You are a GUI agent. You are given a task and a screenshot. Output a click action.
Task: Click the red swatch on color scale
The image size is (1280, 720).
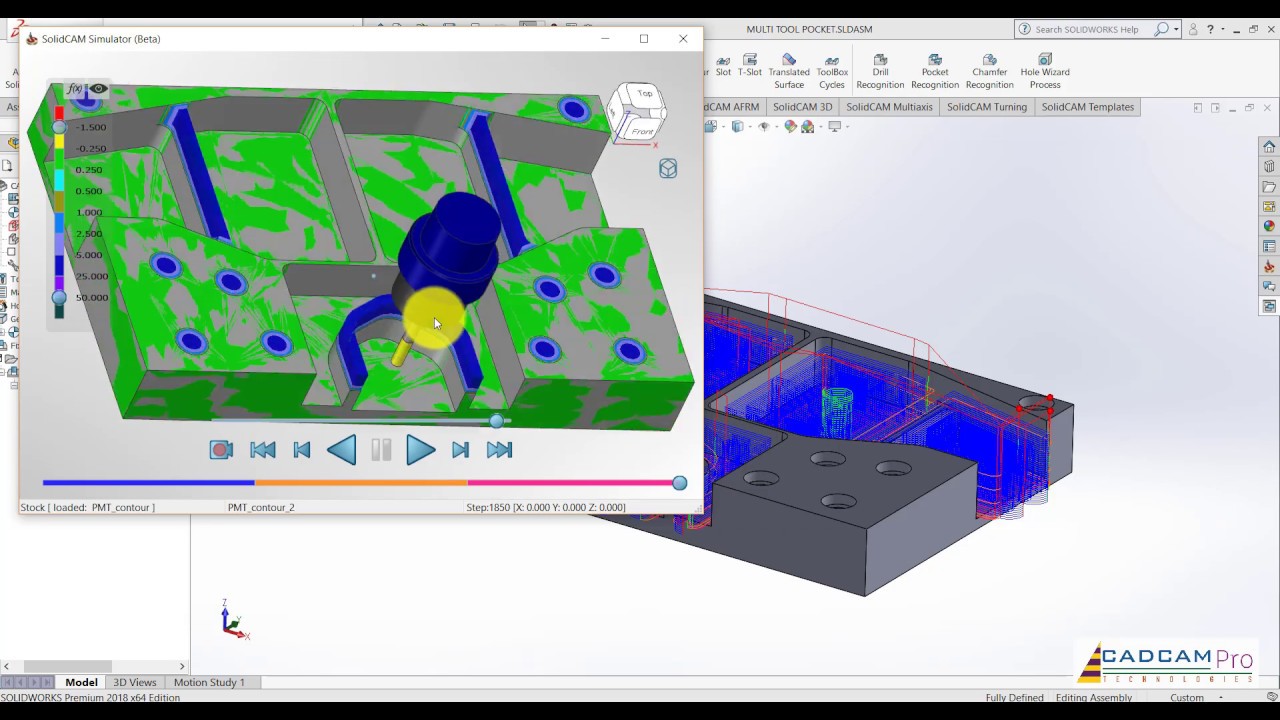[x=59, y=112]
